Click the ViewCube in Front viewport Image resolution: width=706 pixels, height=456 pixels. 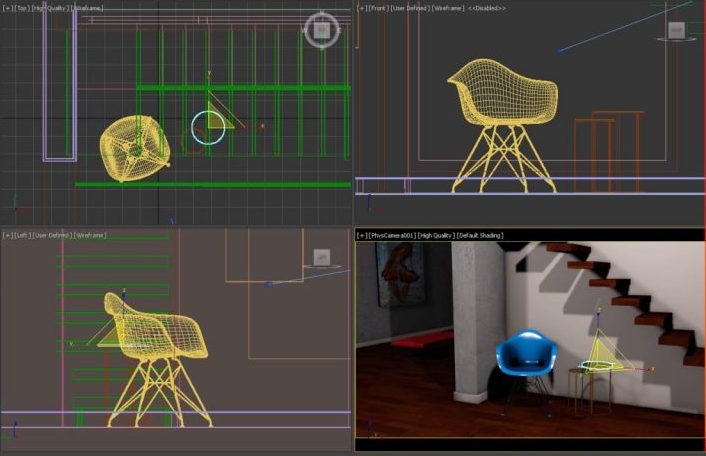(x=676, y=31)
